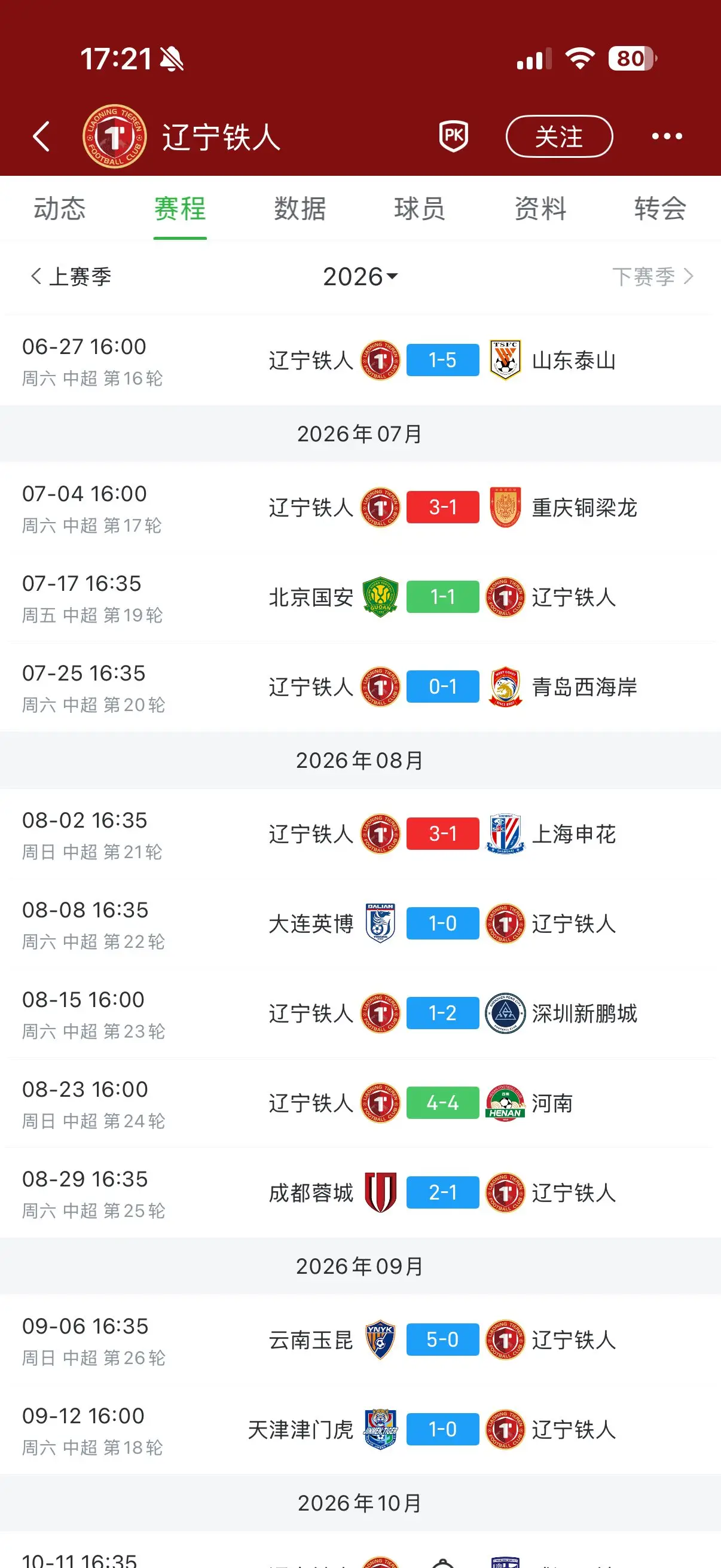Image resolution: width=721 pixels, height=1568 pixels.
Task: Open the 08-08 大连英博 match row
Action: [x=360, y=923]
